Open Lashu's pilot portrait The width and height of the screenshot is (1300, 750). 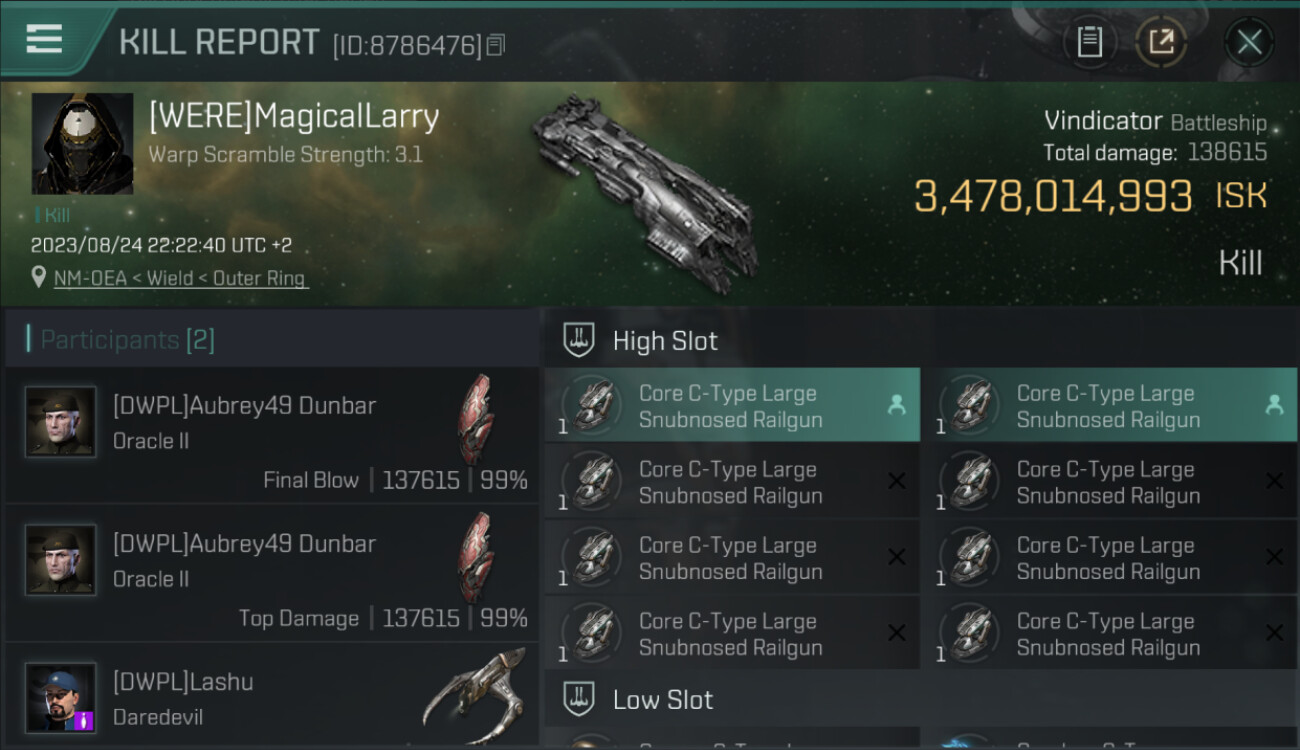(x=61, y=697)
